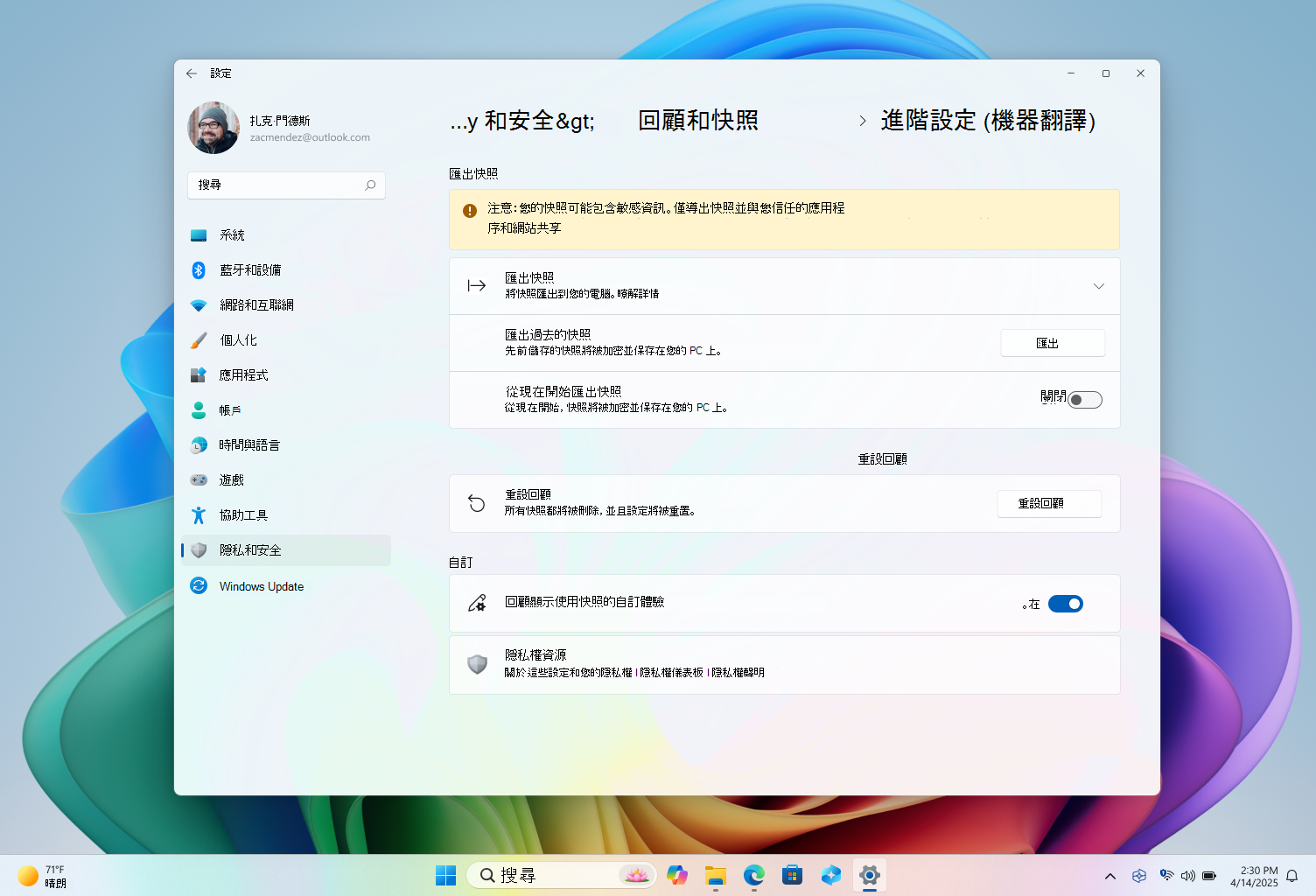Click the volume speaker icon in tray
The image size is (1316, 896).
[1187, 876]
